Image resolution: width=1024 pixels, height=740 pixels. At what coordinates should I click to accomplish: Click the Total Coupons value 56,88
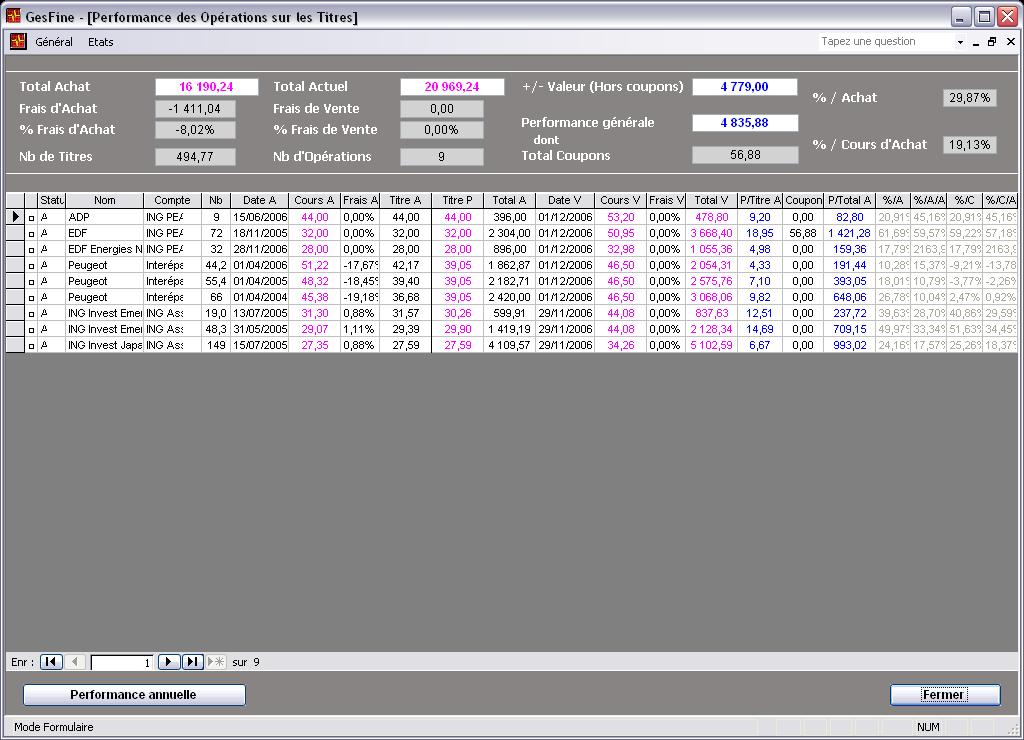pyautogui.click(x=744, y=155)
